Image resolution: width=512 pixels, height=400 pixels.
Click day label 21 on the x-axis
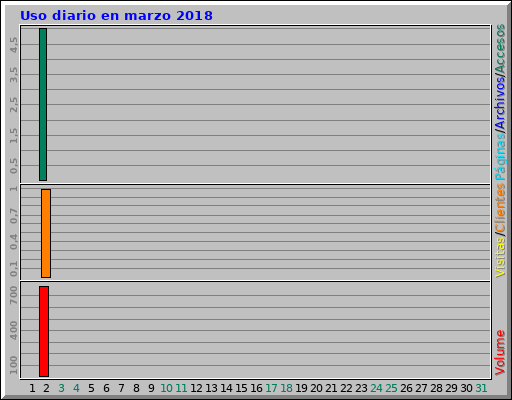pos(331,388)
